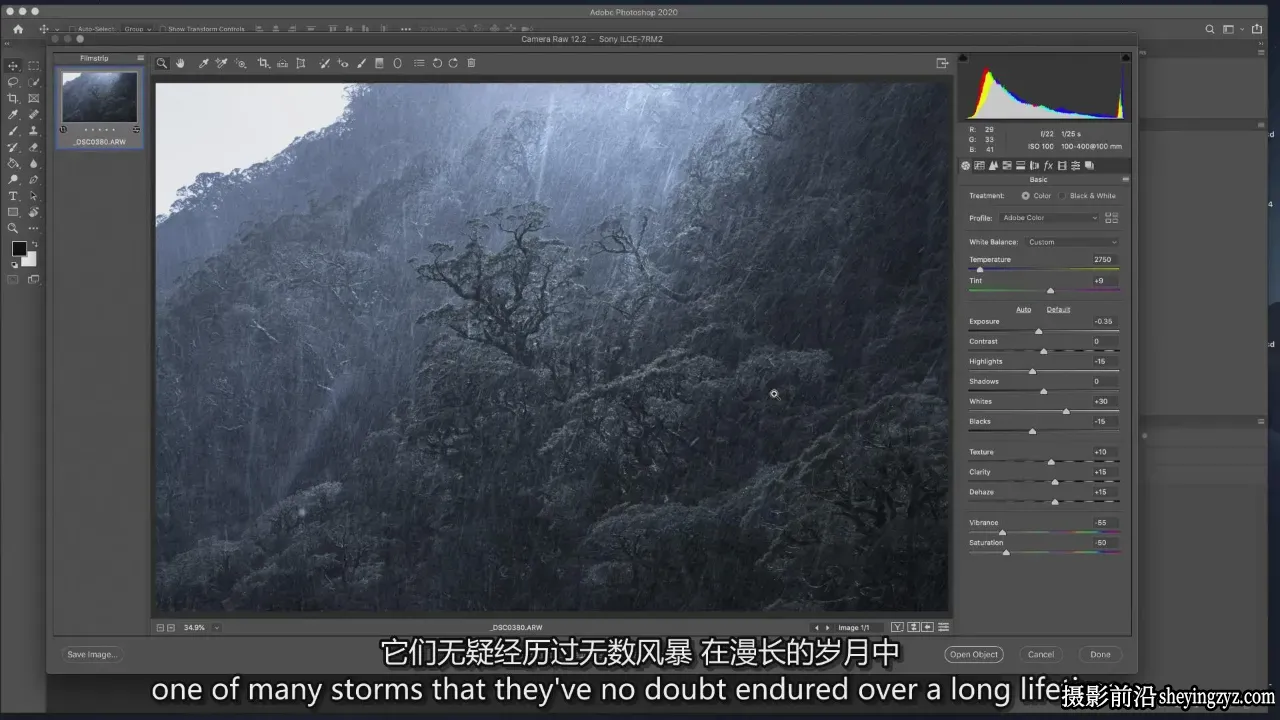Toggle before/after view (Y icon)
The image size is (1280, 720).
(x=897, y=627)
